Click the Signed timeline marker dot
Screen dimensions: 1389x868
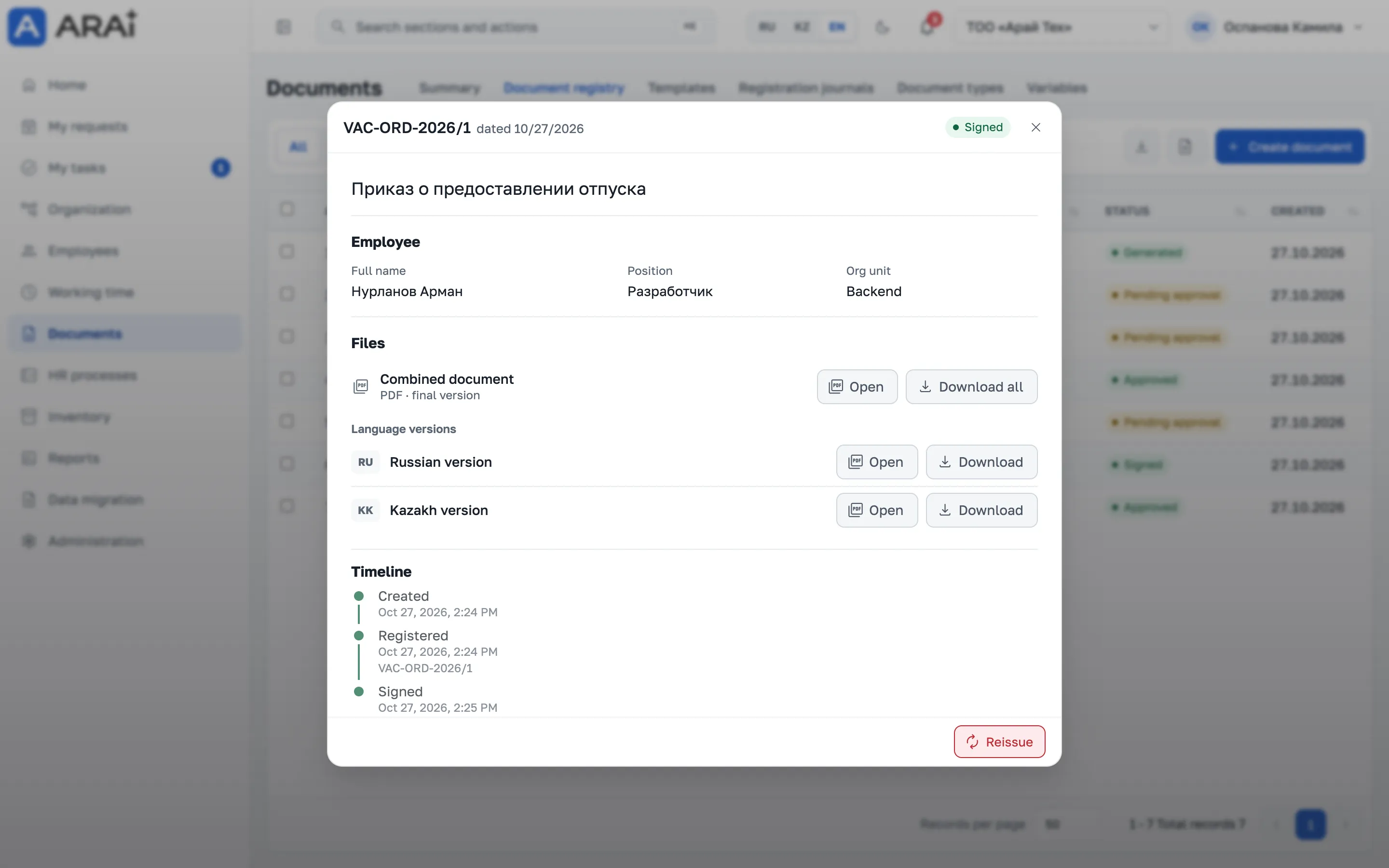(x=359, y=692)
